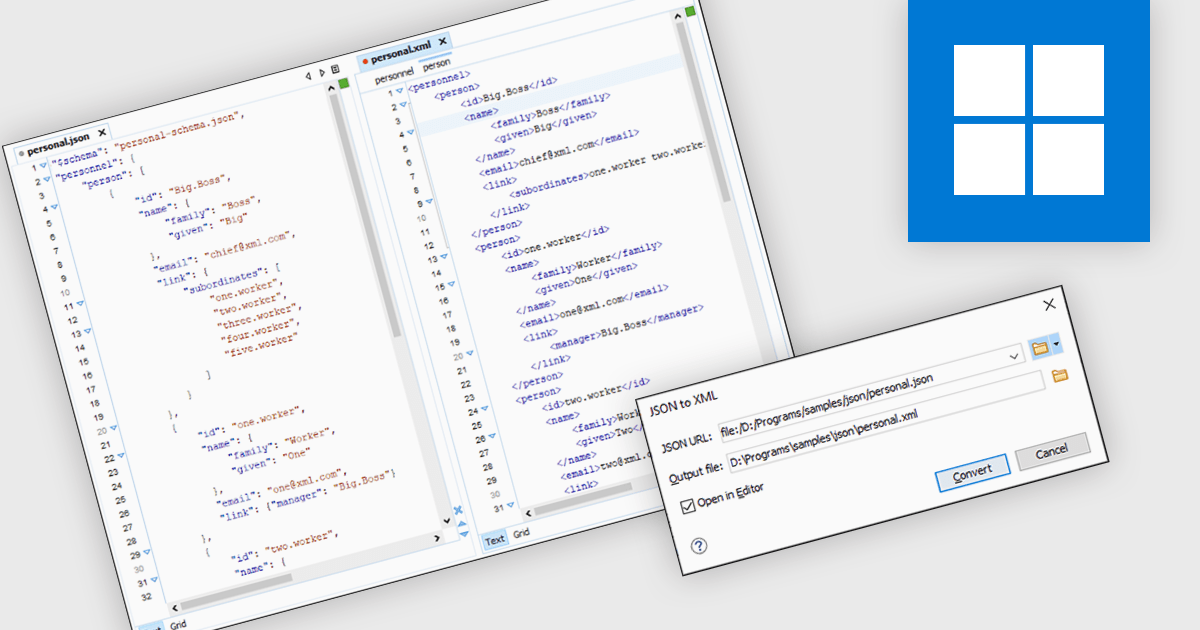Click the Windows logo tile
This screenshot has width=1200, height=630.
1028,120
